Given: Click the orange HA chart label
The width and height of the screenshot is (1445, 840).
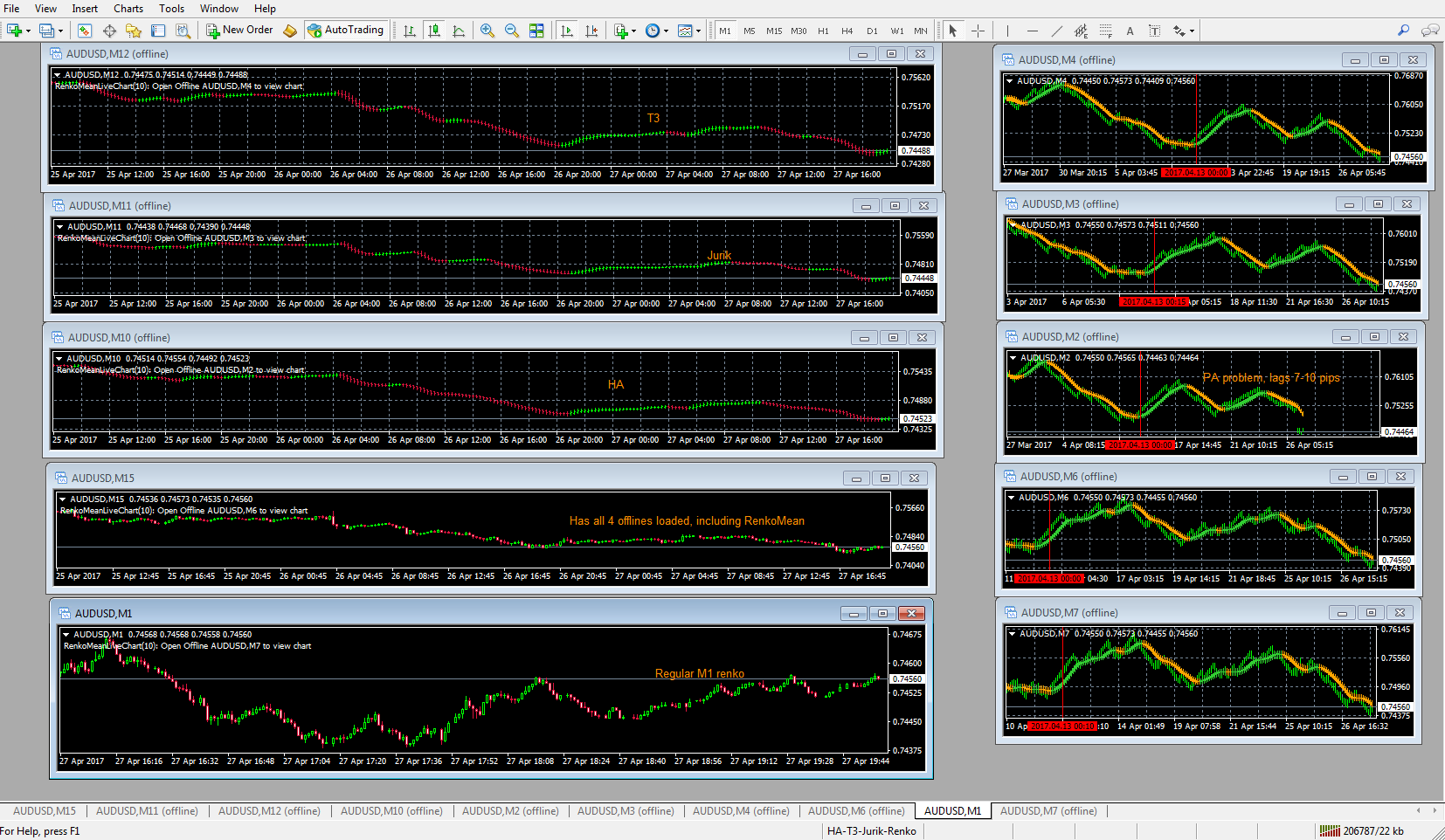Looking at the screenshot, I should coord(616,384).
